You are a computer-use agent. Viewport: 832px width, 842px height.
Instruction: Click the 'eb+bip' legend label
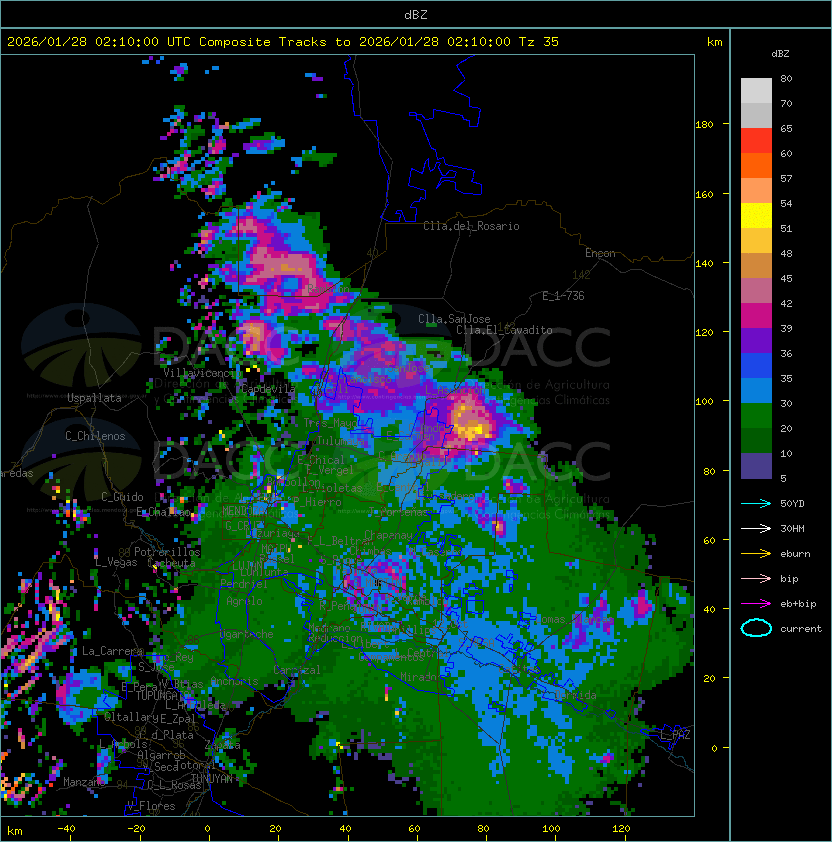tap(798, 604)
